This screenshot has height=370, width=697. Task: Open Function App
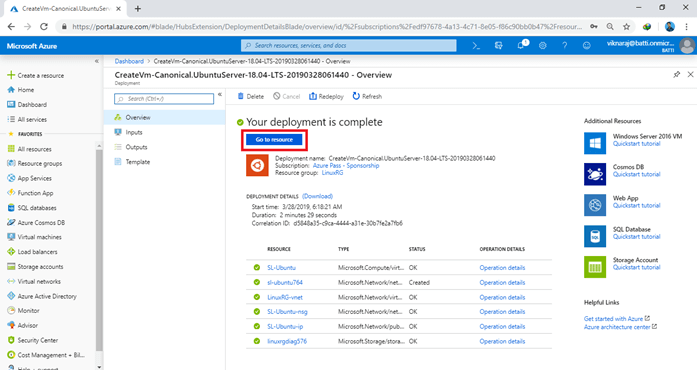point(30,193)
